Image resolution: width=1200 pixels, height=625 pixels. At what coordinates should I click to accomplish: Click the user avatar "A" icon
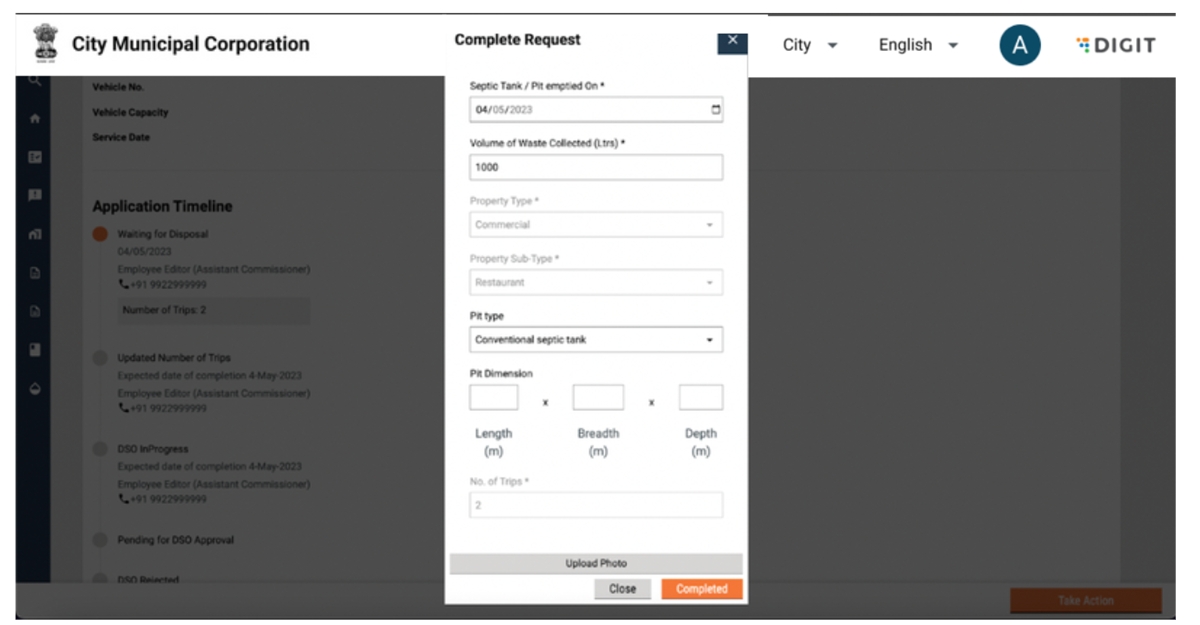pos(1019,45)
